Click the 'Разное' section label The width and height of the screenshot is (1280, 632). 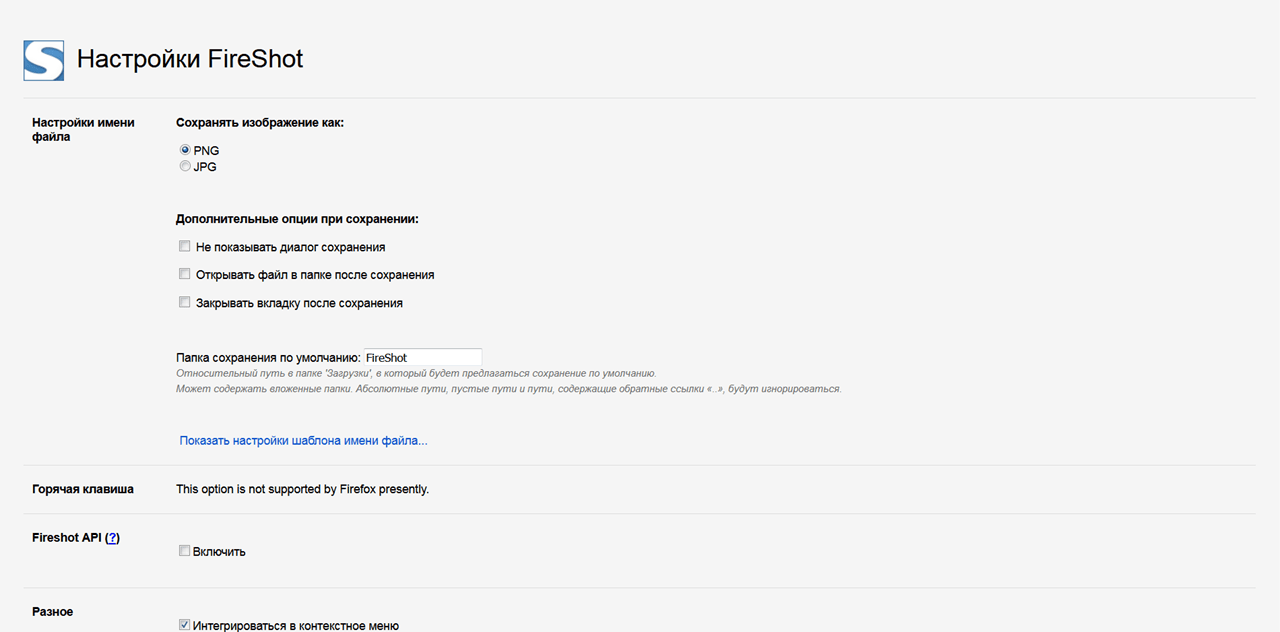pyautogui.click(x=53, y=611)
